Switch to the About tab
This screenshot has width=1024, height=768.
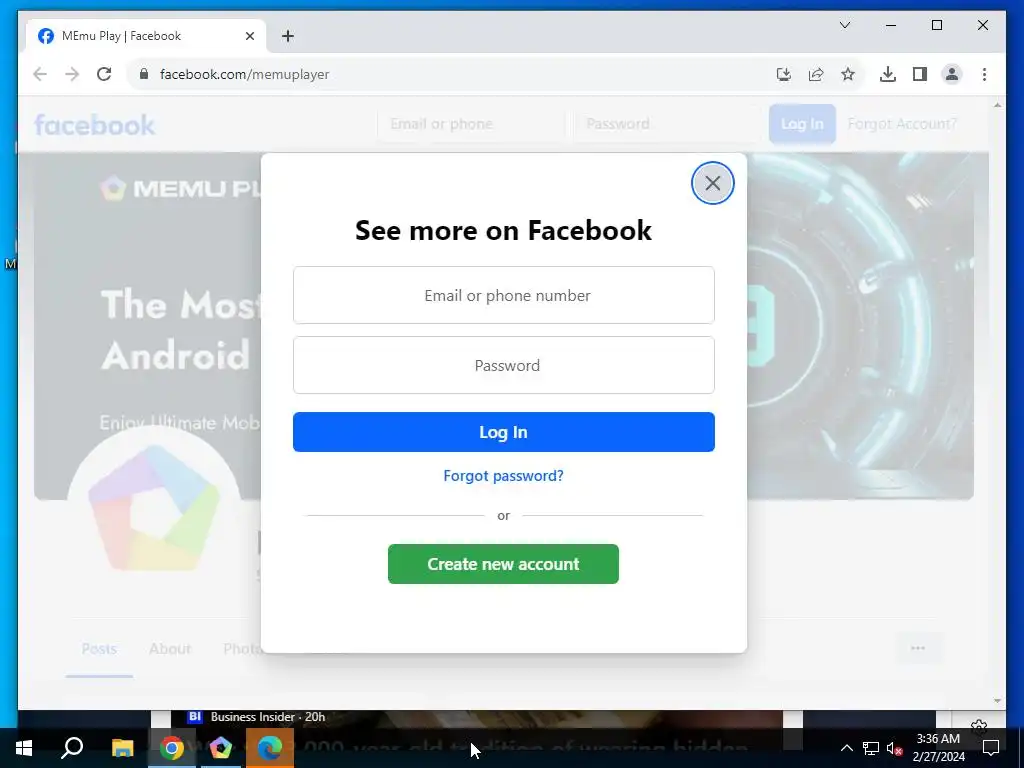[x=170, y=648]
